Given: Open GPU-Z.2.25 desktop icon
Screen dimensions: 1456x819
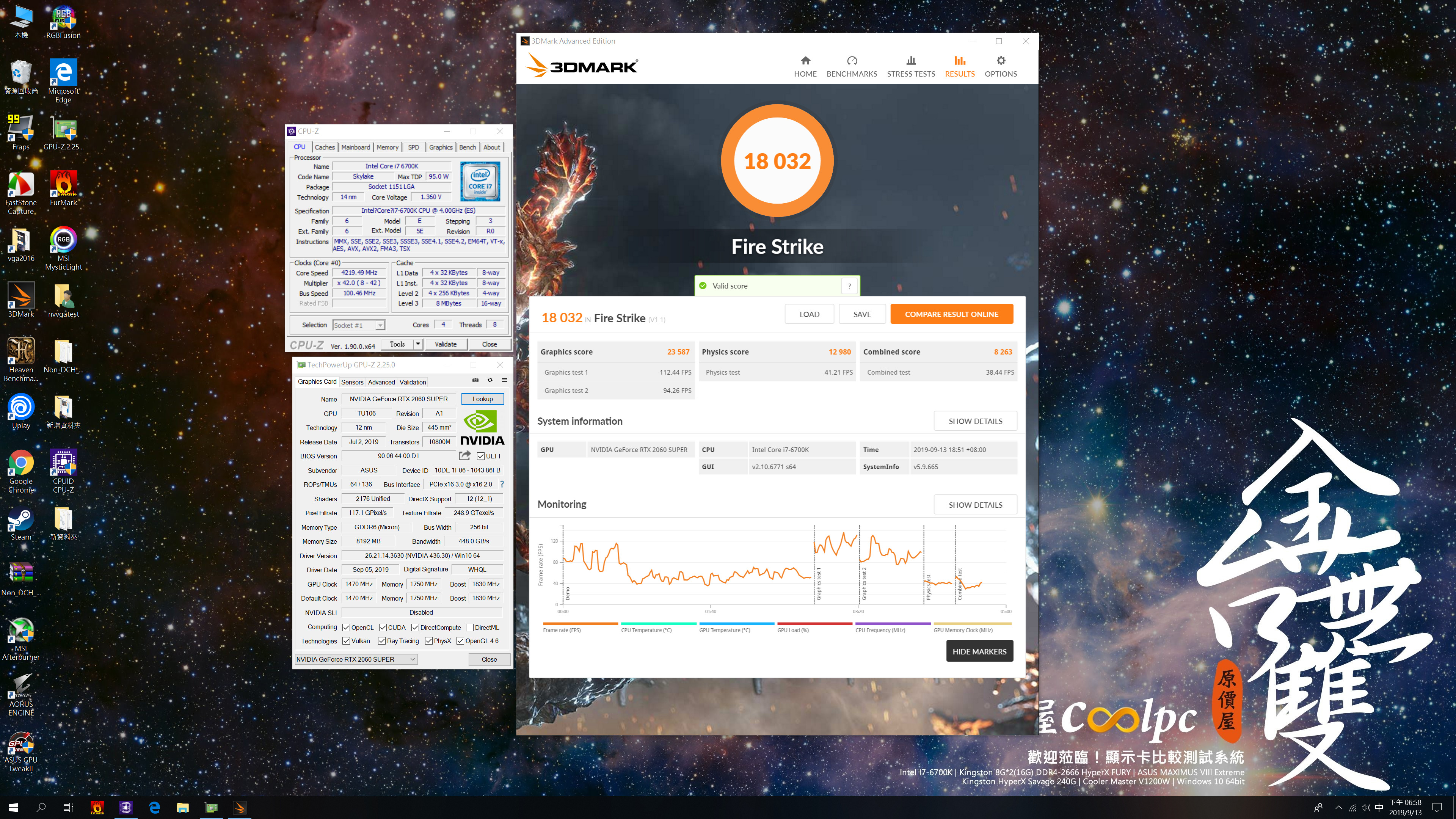Looking at the screenshot, I should click(x=63, y=133).
